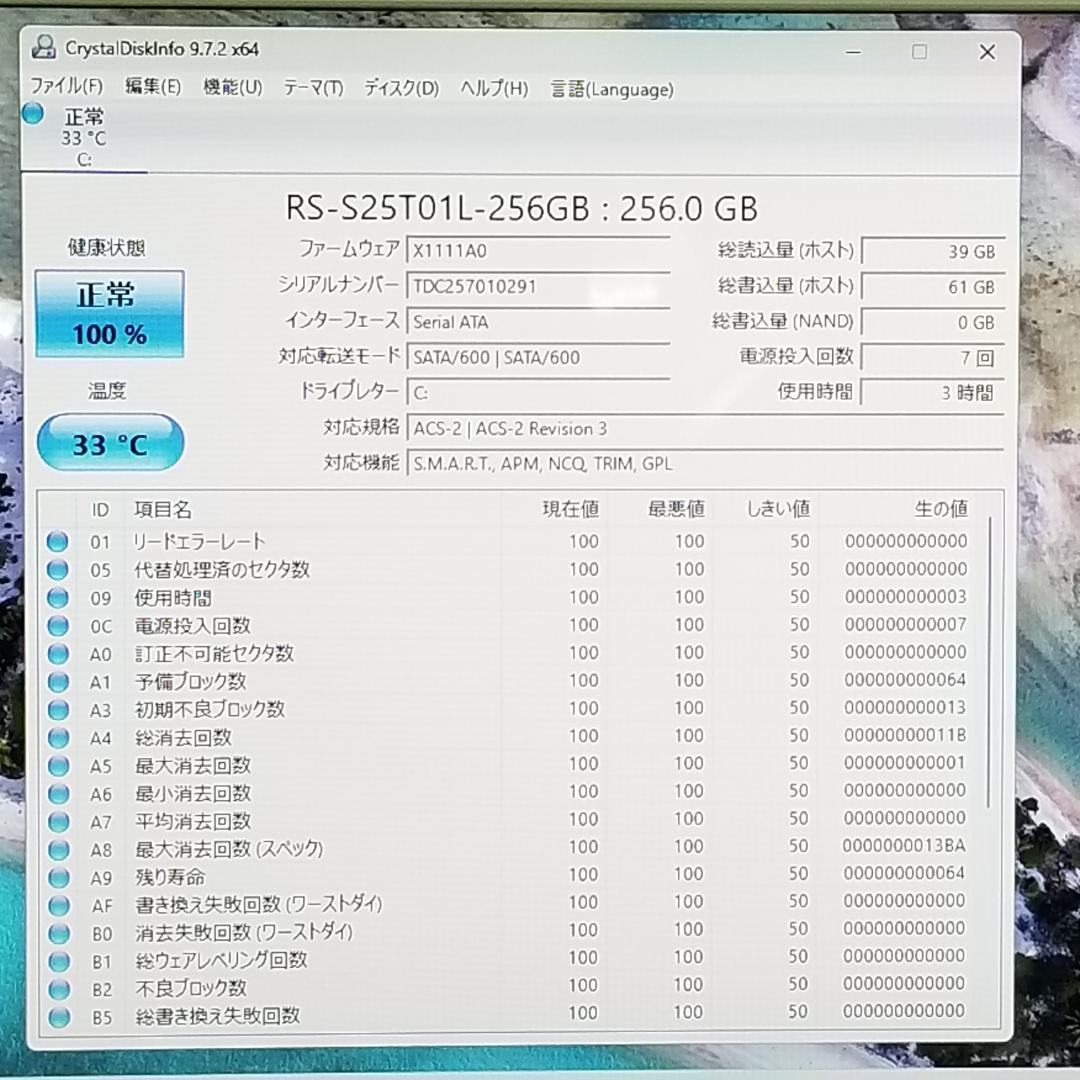This screenshot has height=1080, width=1080.
Task: Click the ID column header
Action: (x=100, y=510)
